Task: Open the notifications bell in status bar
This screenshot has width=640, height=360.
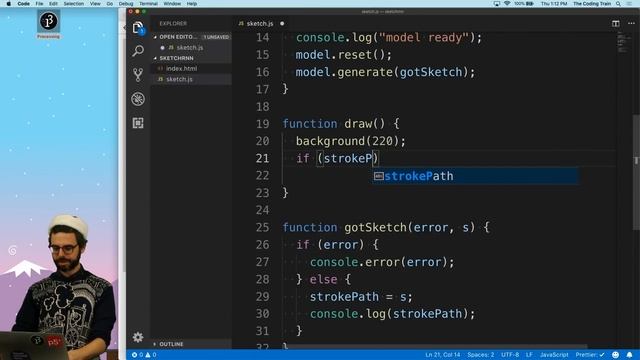Action: point(629,355)
